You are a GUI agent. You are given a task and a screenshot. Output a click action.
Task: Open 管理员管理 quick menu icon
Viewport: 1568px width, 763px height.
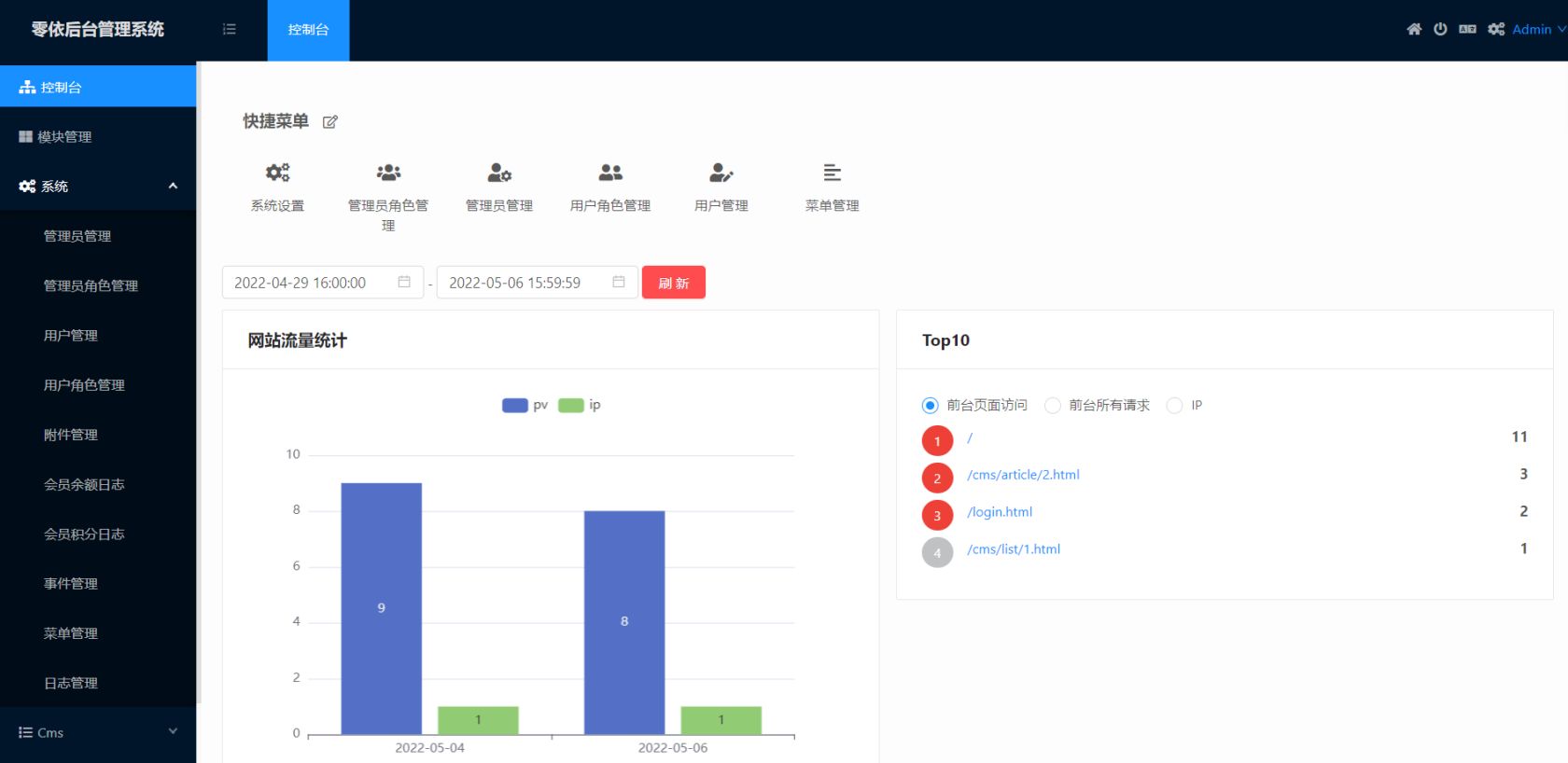click(499, 173)
